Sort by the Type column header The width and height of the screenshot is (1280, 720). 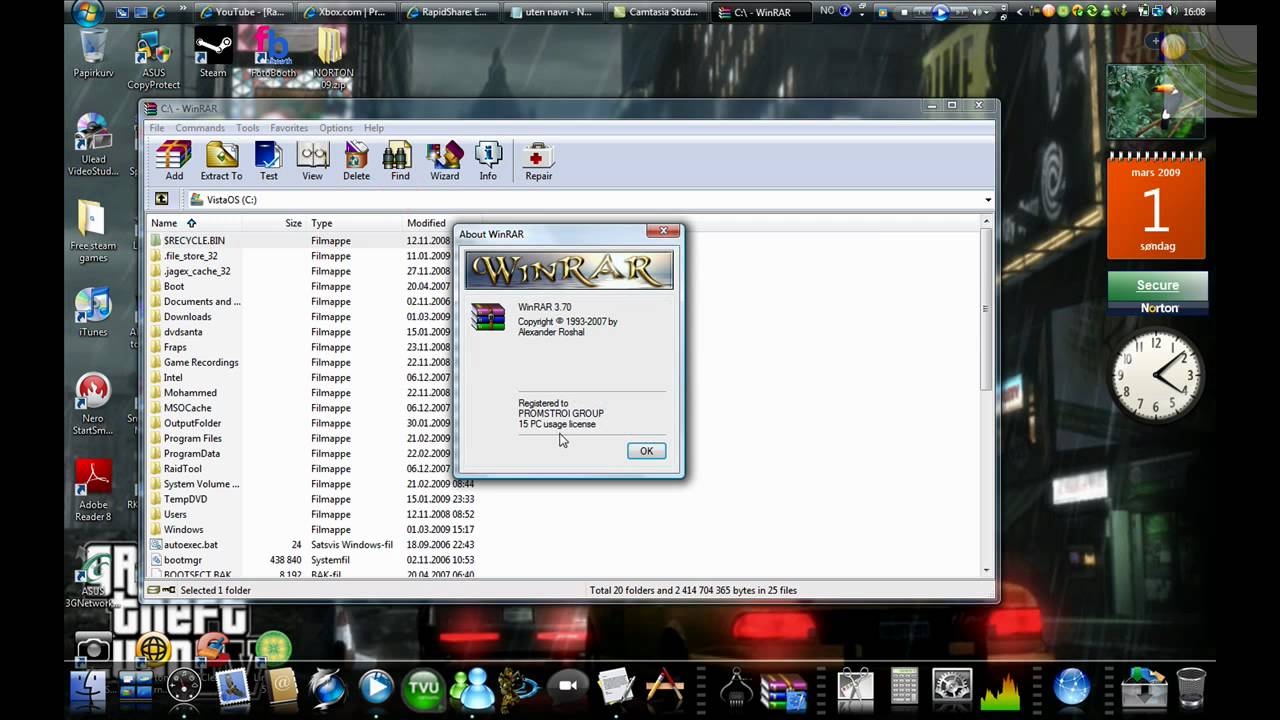354,223
